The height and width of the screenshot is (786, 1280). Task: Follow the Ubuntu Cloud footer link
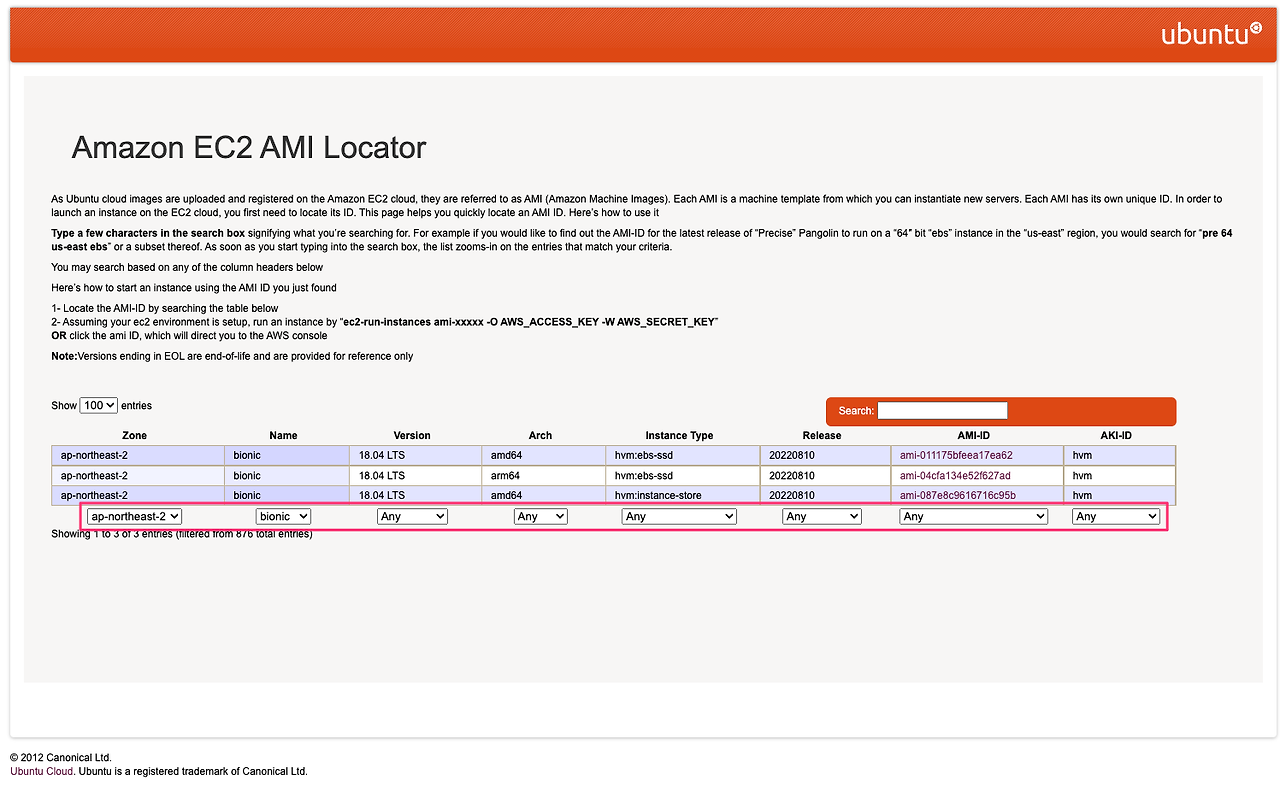(41, 771)
